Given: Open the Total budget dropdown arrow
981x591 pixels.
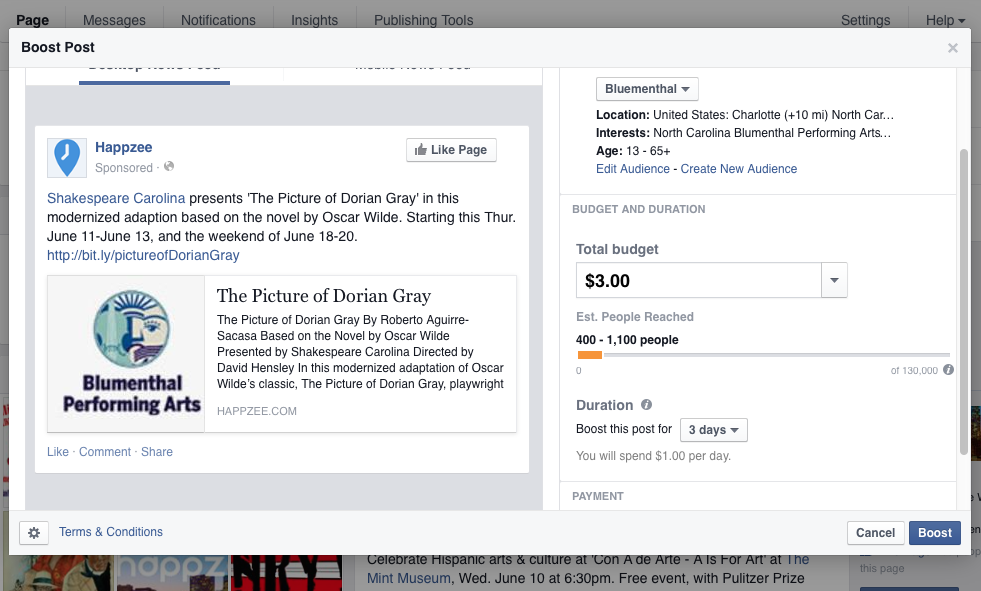Looking at the screenshot, I should [x=834, y=280].
